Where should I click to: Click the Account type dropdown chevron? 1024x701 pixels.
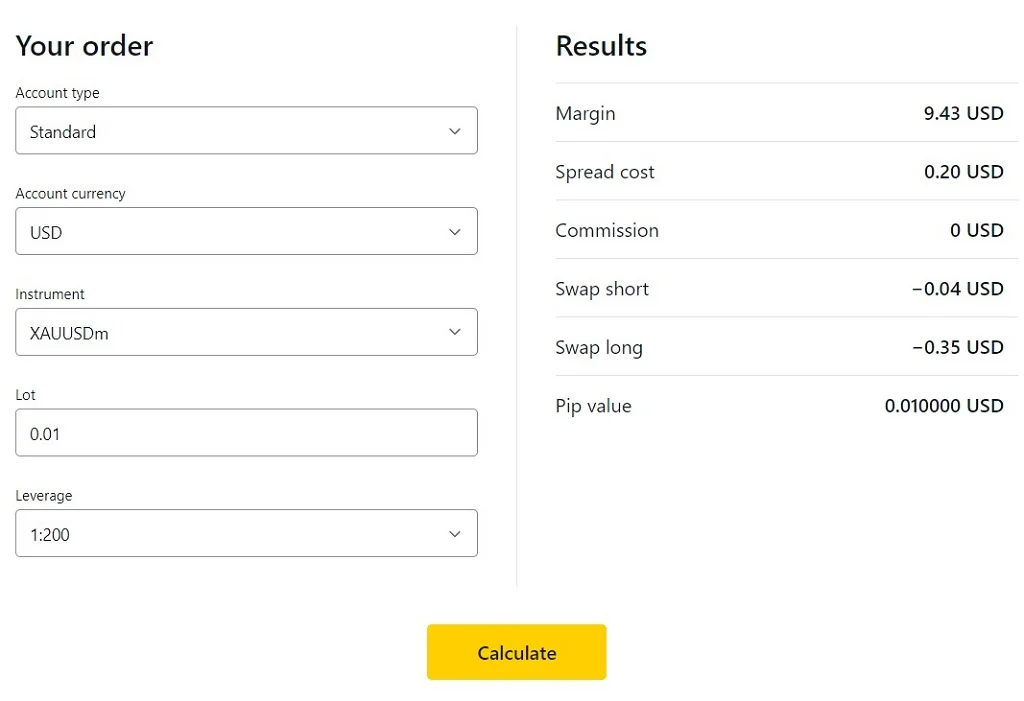click(455, 131)
